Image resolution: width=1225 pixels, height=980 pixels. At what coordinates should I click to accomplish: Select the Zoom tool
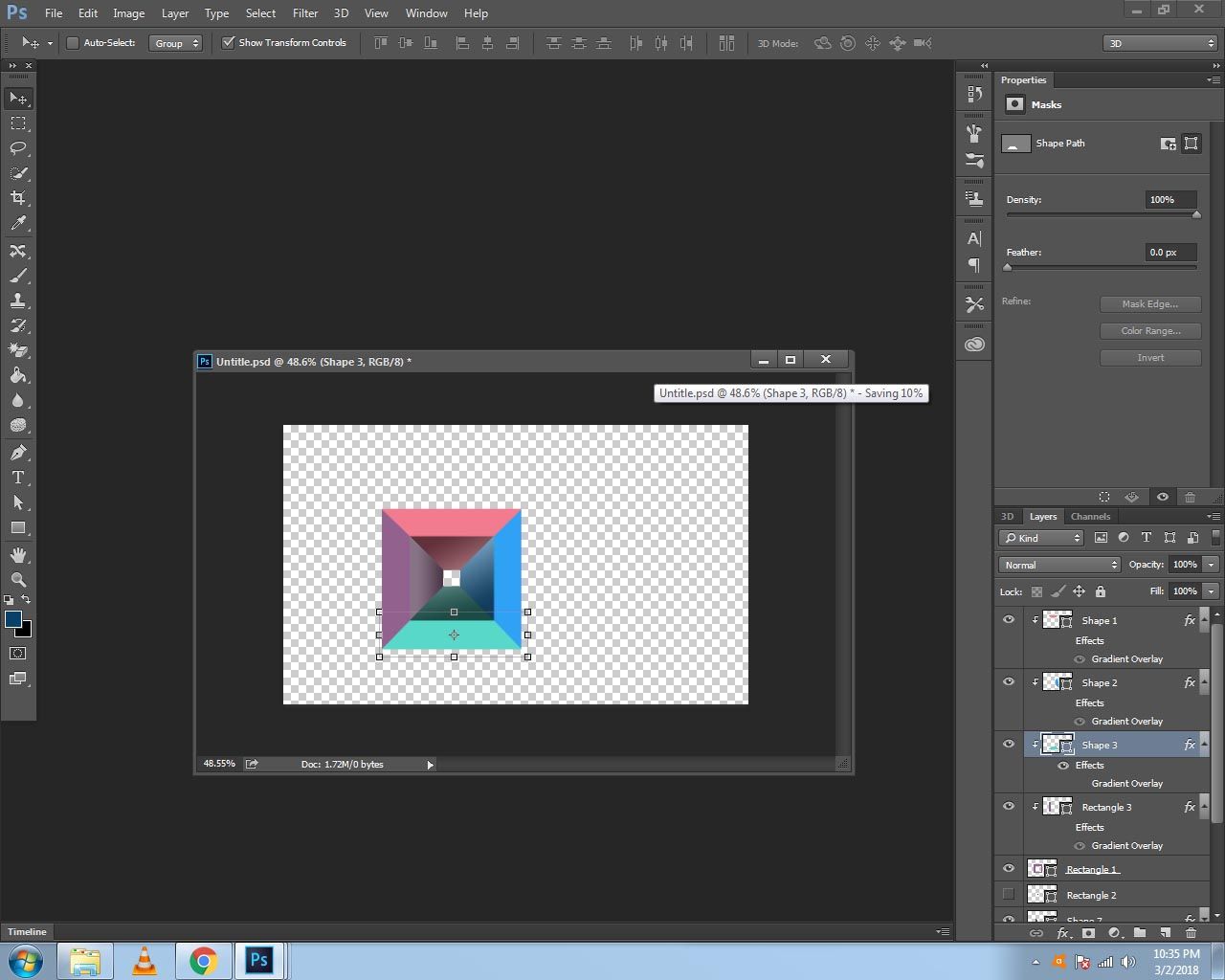coord(18,580)
